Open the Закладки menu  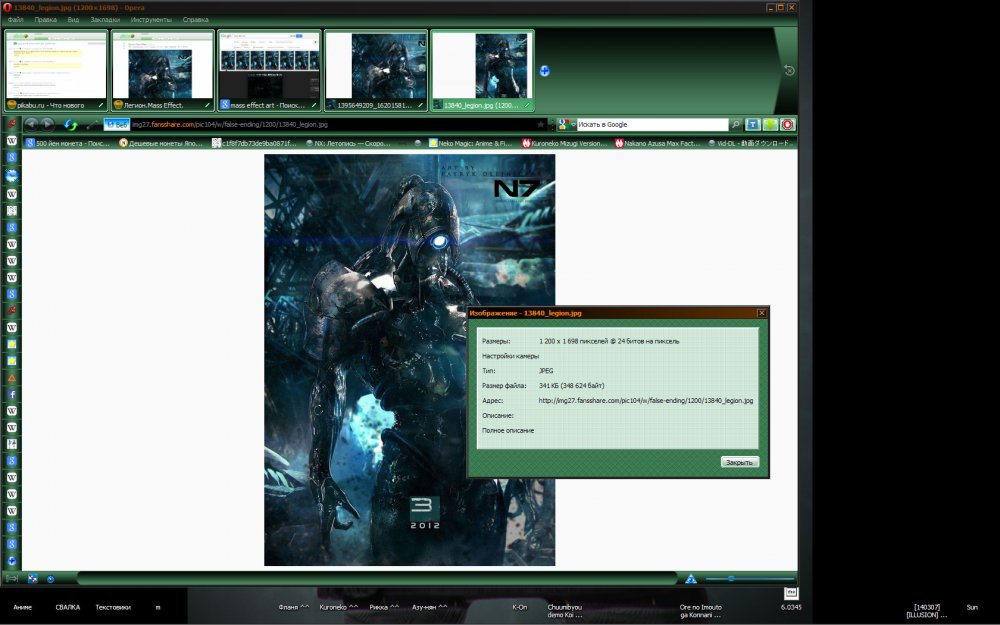(105, 20)
